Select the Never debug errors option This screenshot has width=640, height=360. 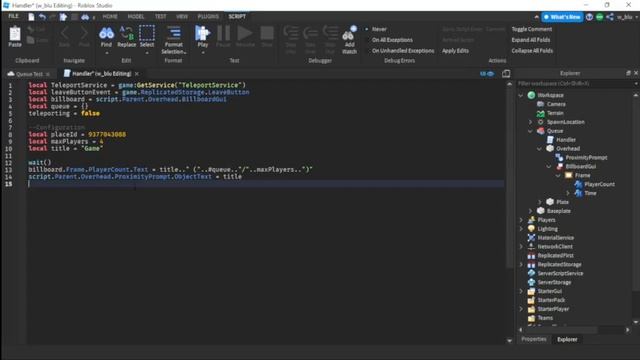pyautogui.click(x=379, y=29)
